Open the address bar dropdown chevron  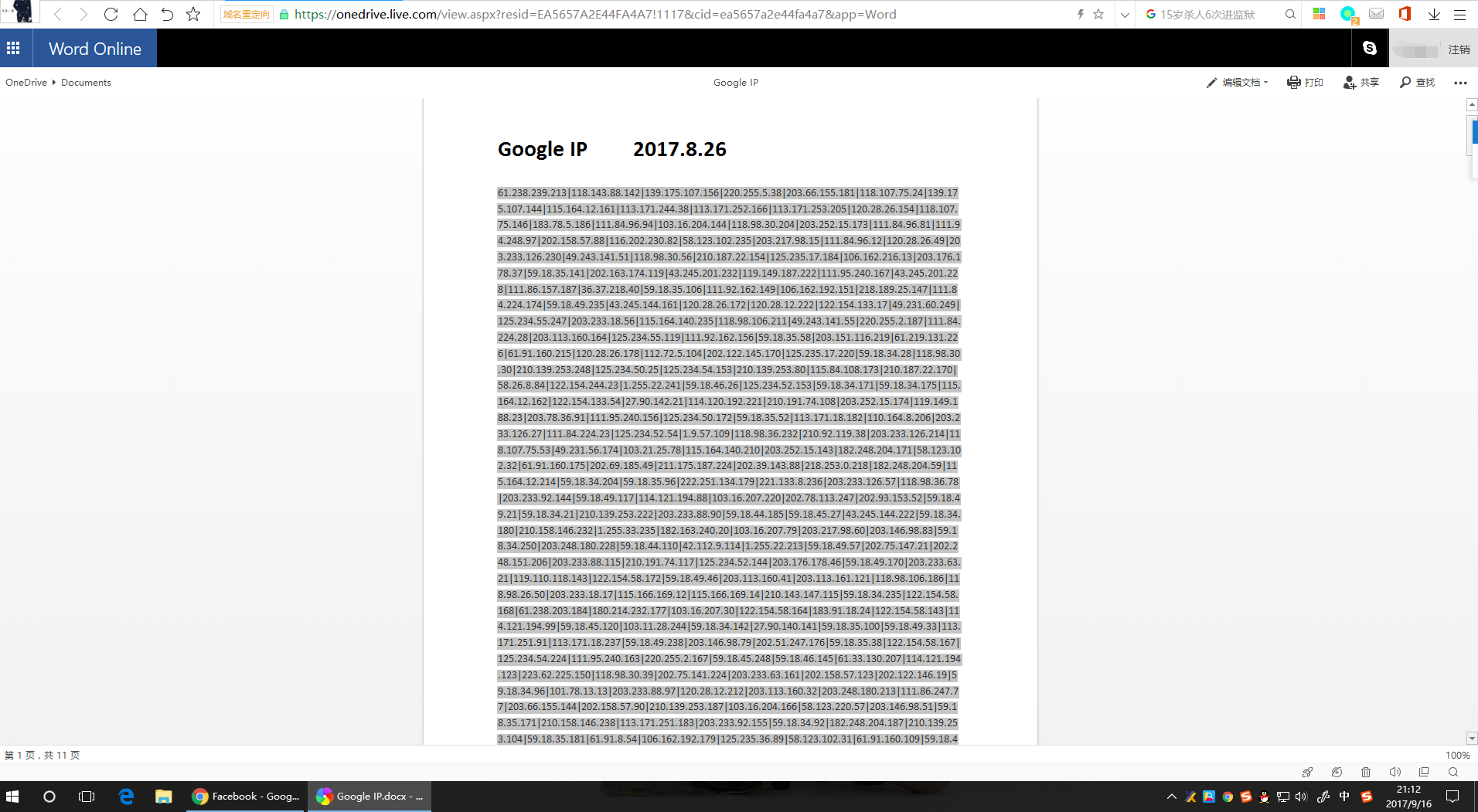(1126, 13)
